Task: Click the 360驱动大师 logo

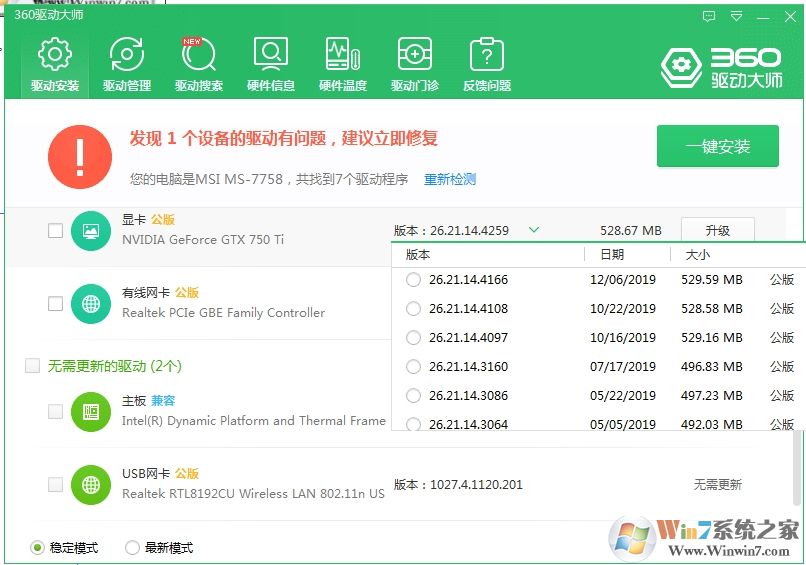Action: pyautogui.click(x=722, y=68)
